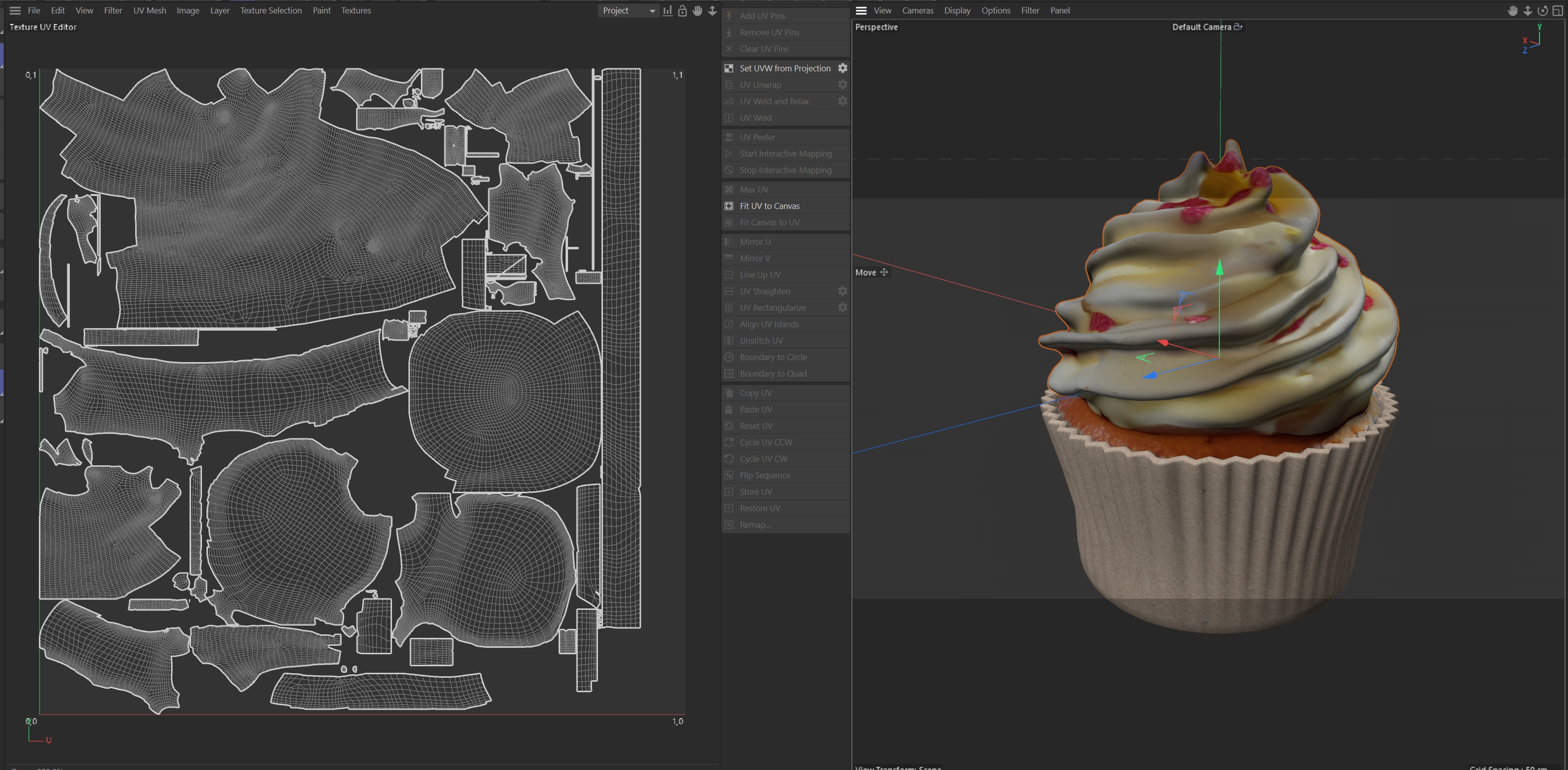The height and width of the screenshot is (770, 1568).
Task: Open Set UVW from Projection settings gear
Action: pyautogui.click(x=842, y=68)
